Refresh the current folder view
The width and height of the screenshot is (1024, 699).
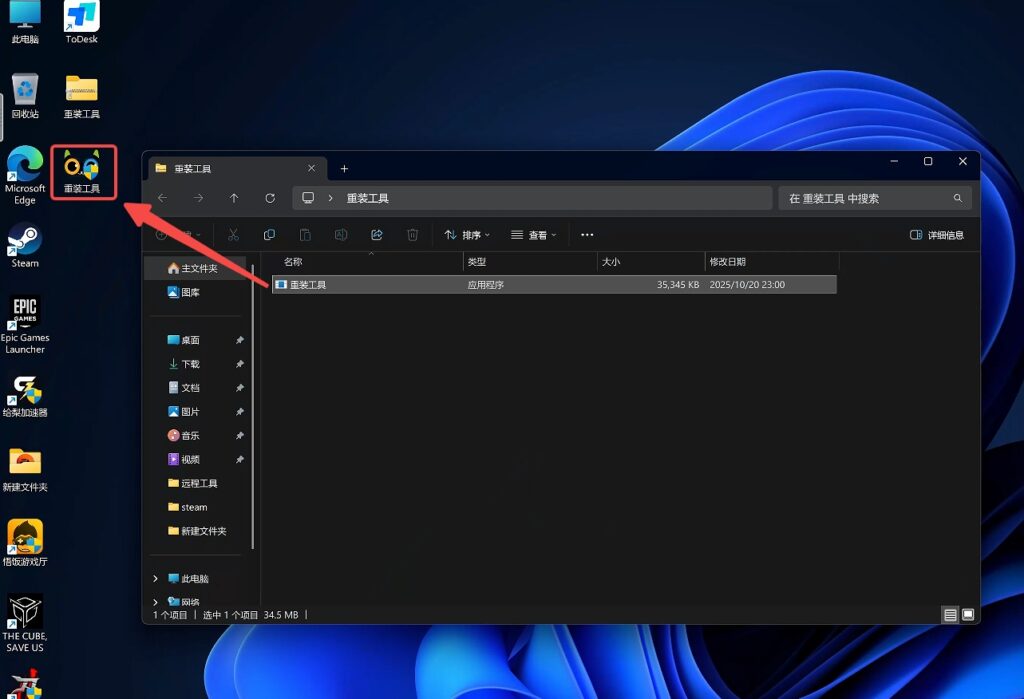tap(270, 198)
